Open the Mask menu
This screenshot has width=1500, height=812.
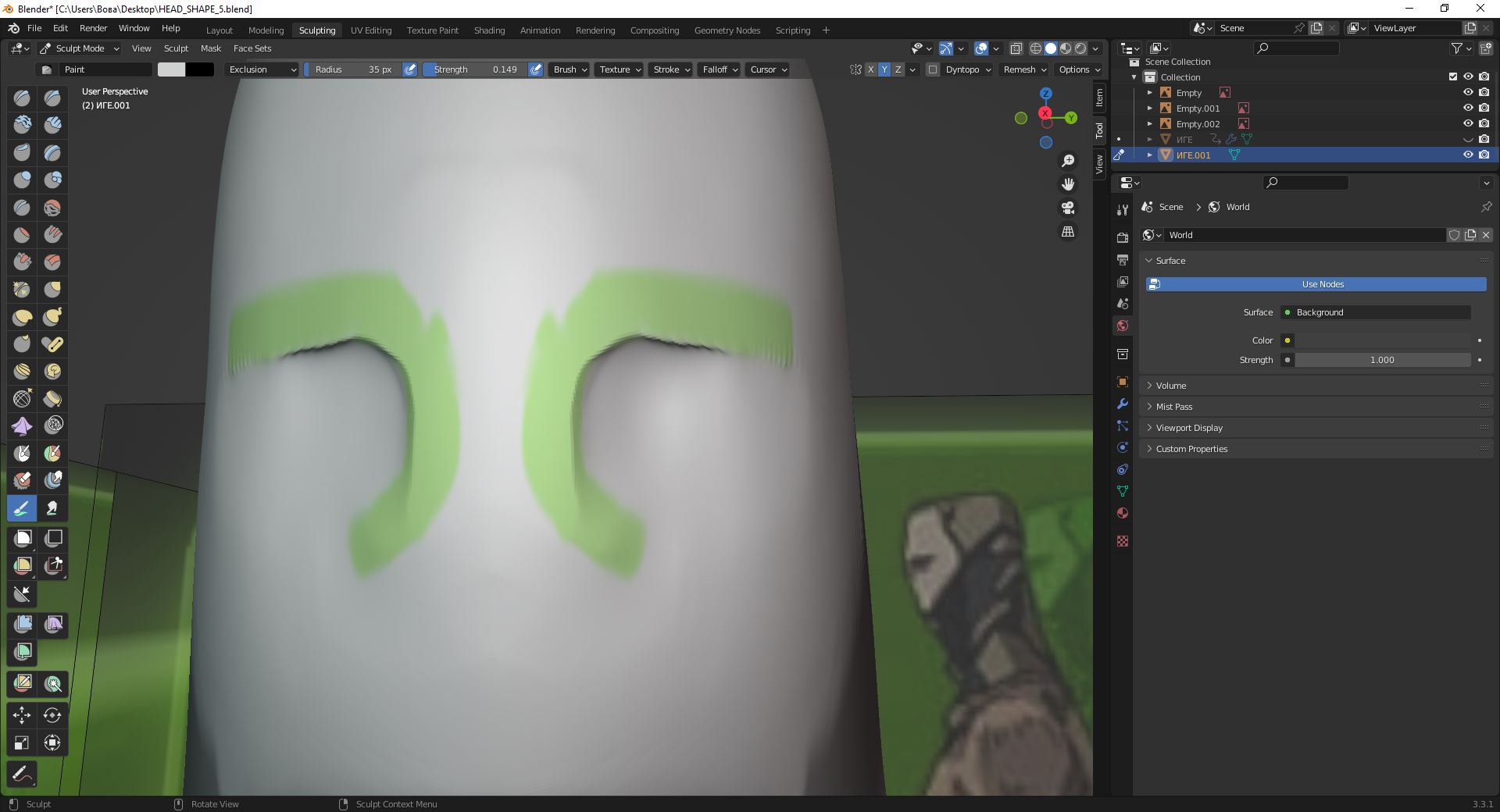pos(211,48)
